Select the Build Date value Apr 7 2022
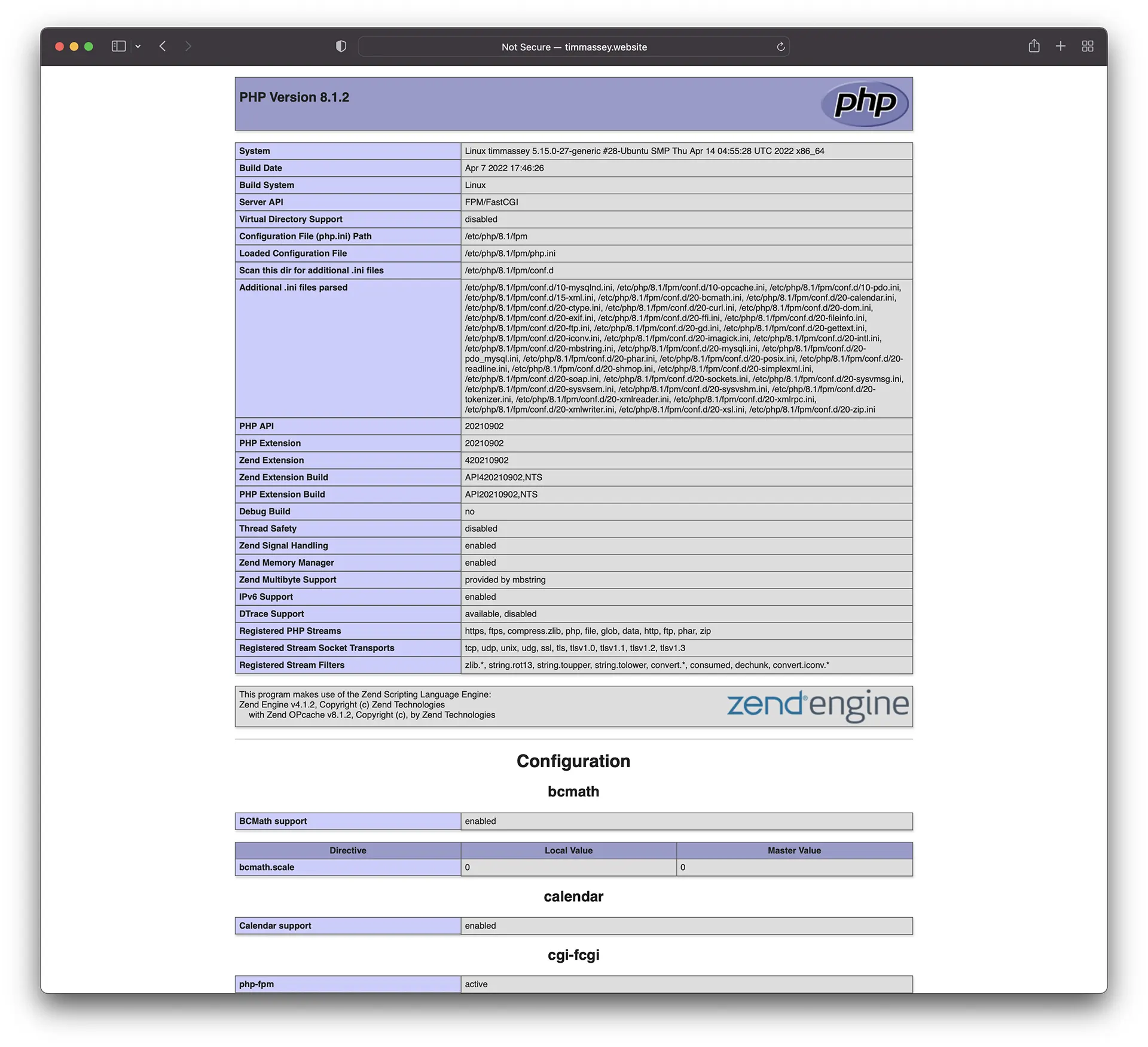Viewport: 1148px width, 1047px height. pos(504,168)
